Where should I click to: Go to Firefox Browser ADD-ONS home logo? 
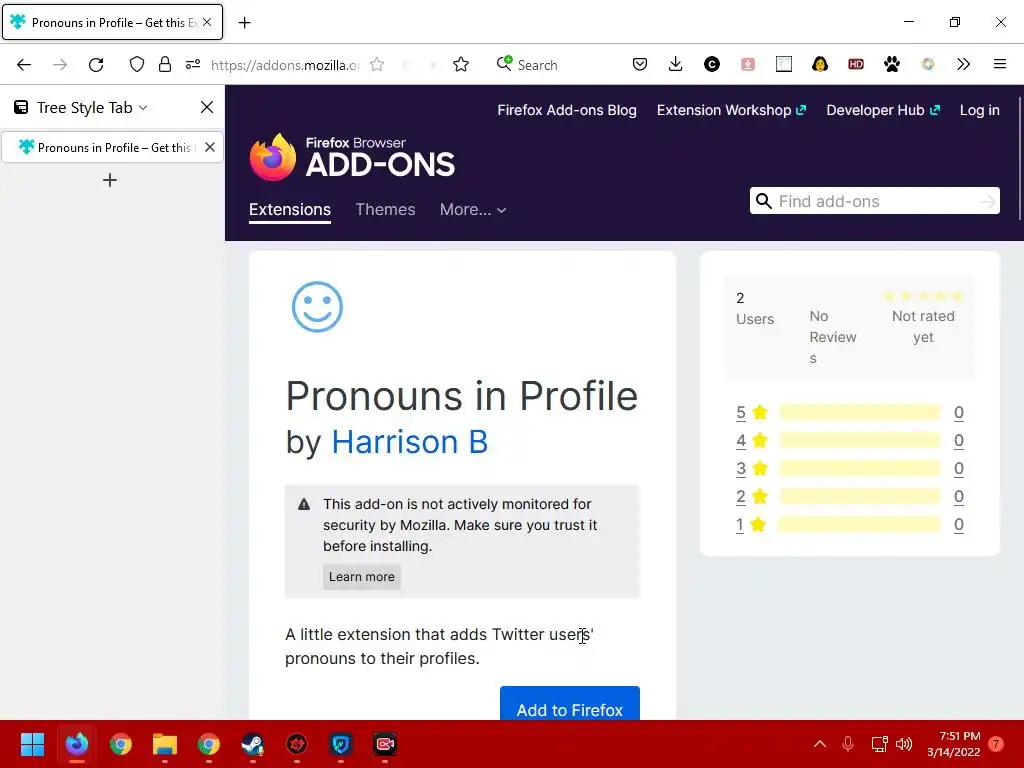tap(352, 157)
